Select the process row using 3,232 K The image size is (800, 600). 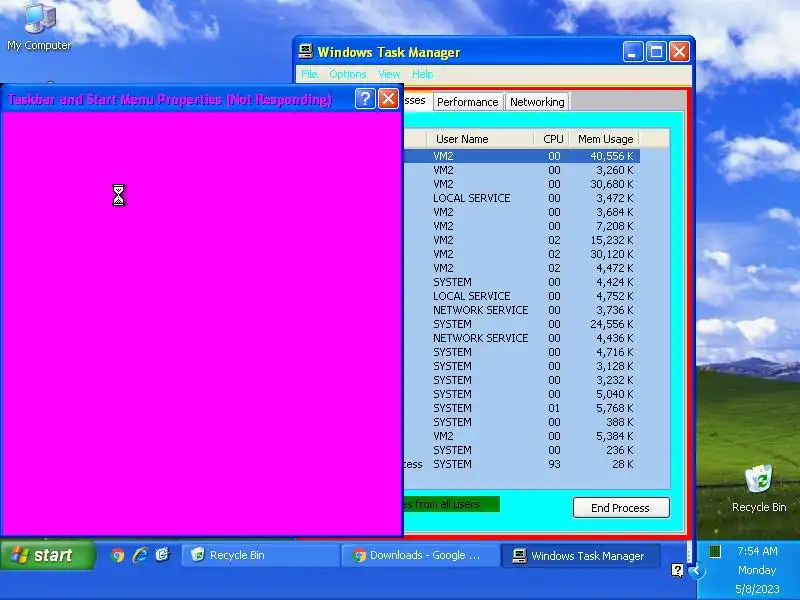(x=521, y=380)
